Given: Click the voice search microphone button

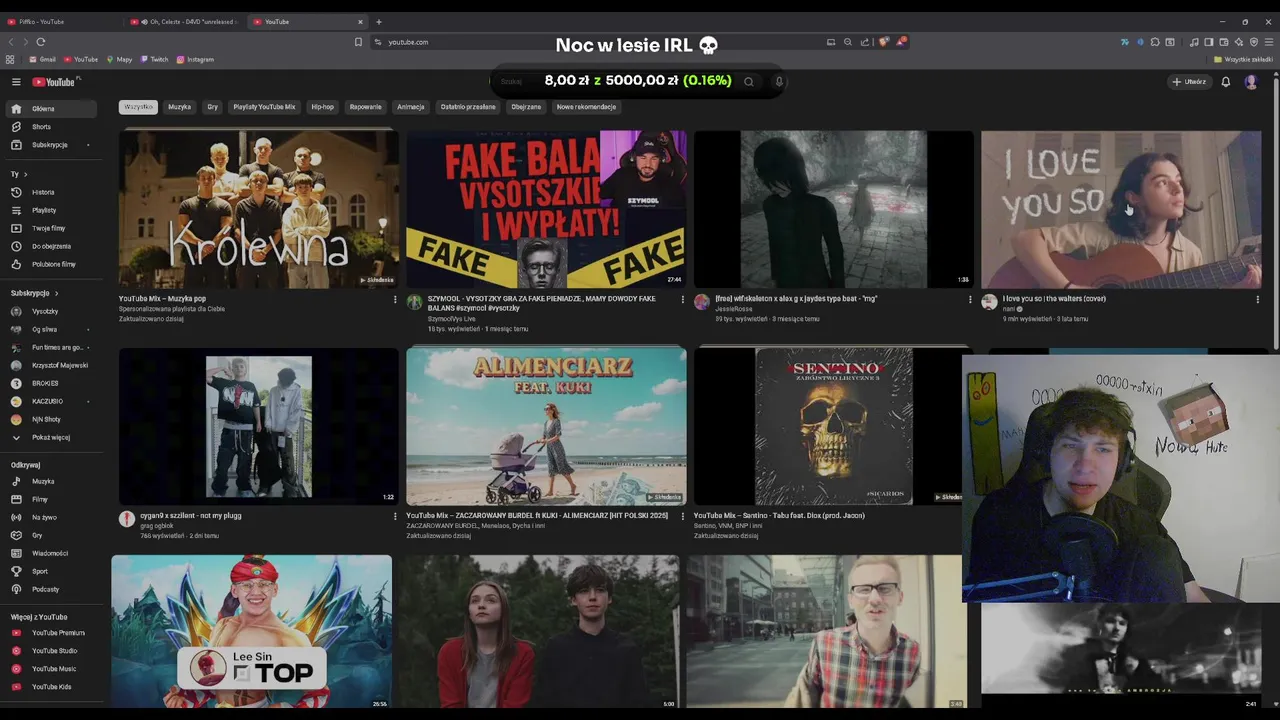Looking at the screenshot, I should [x=779, y=82].
